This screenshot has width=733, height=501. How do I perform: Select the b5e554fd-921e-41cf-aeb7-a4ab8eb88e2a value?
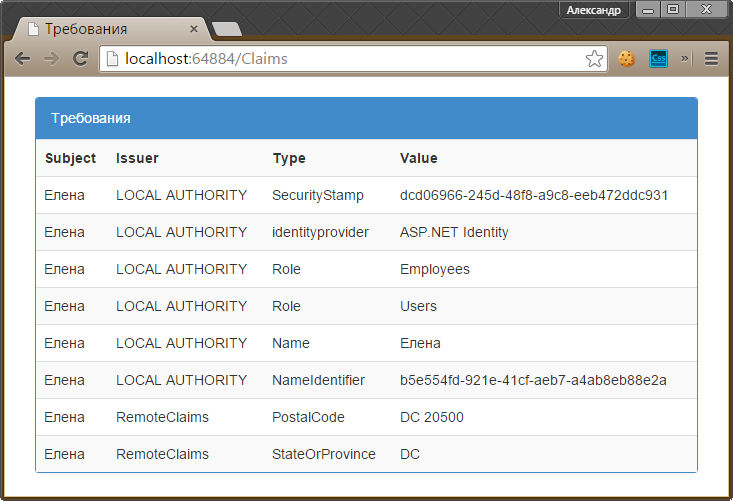[533, 380]
